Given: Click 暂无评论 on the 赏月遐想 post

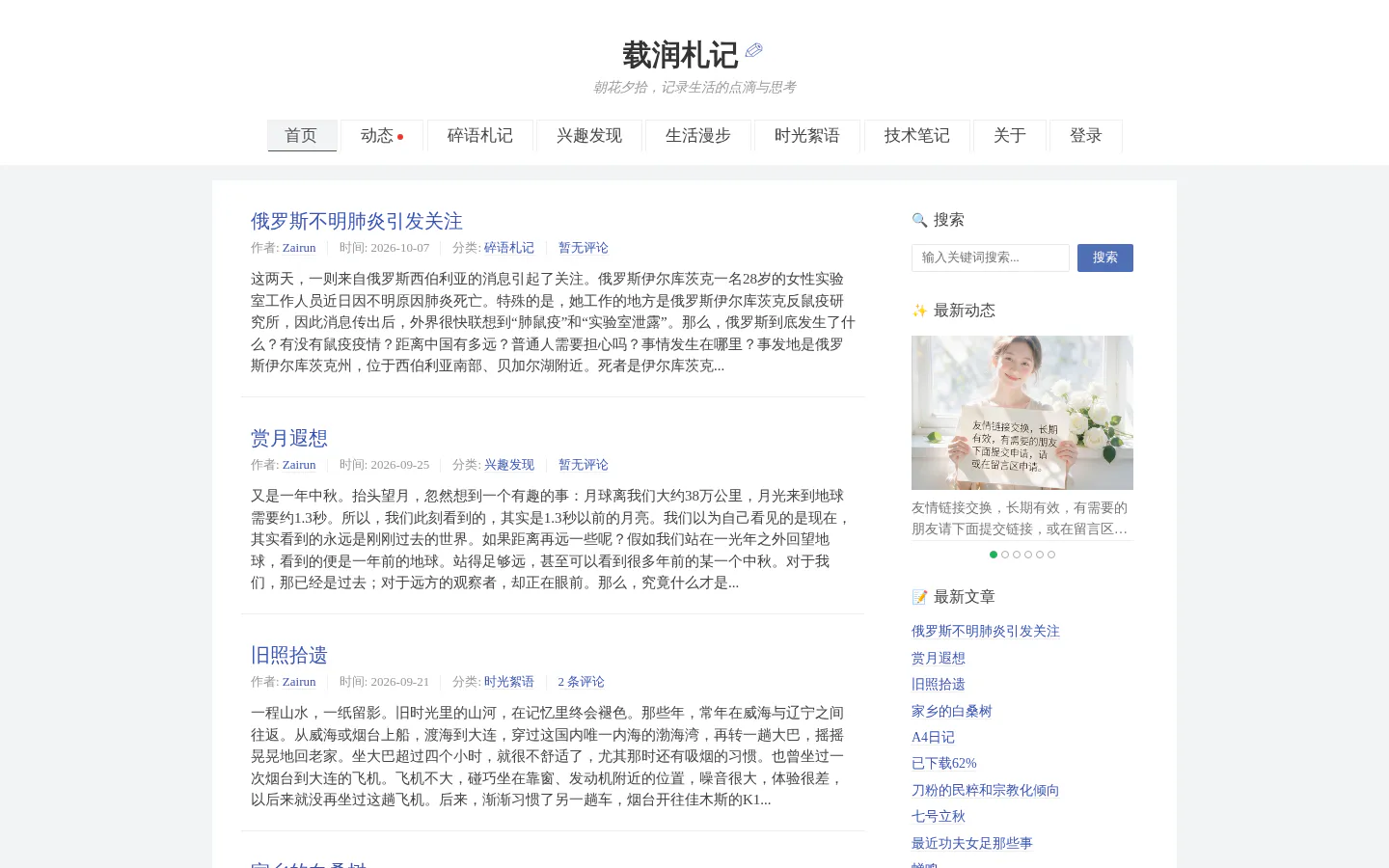Looking at the screenshot, I should tap(584, 465).
